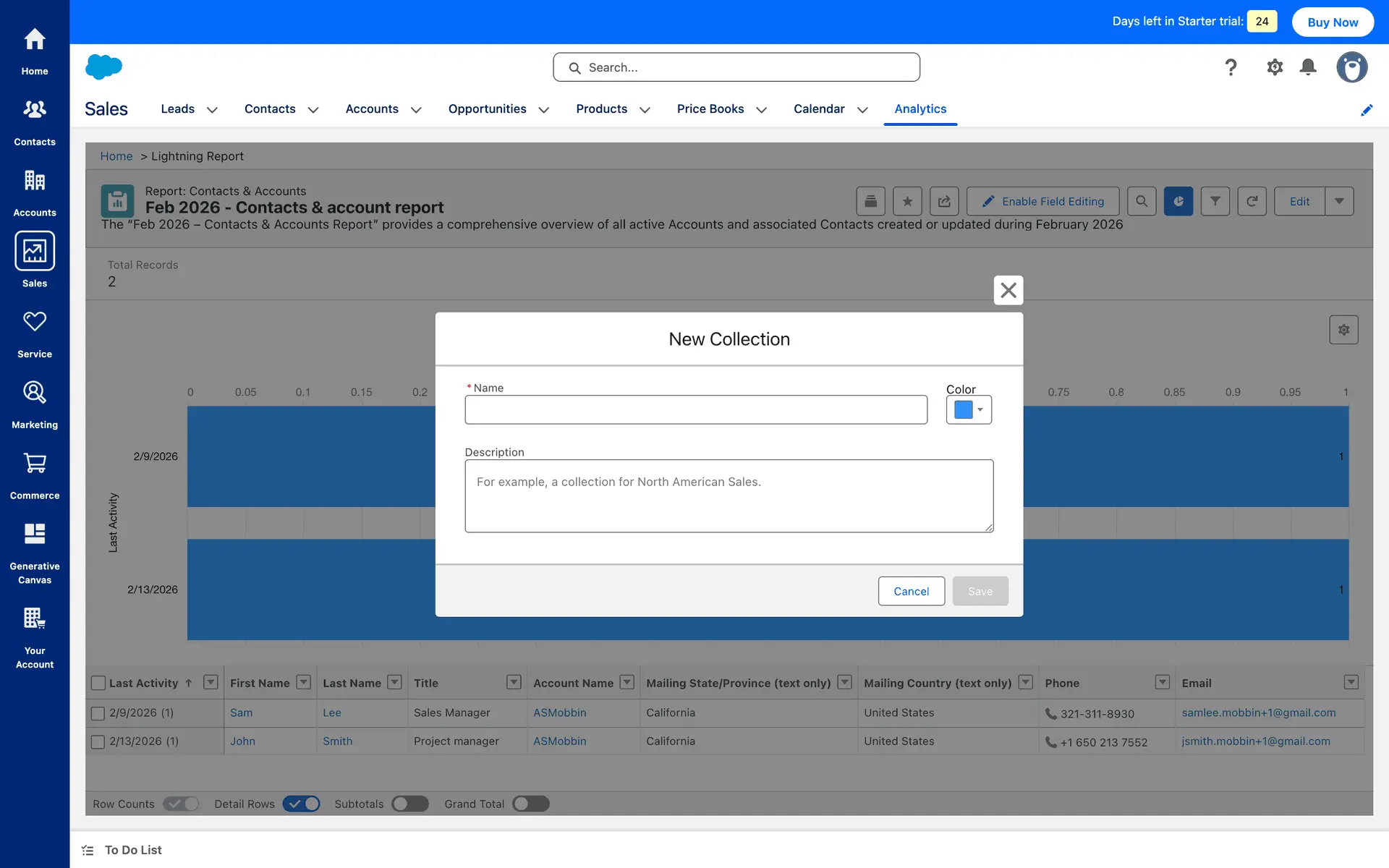Check the 2/9/2026 row checkbox

(98, 713)
